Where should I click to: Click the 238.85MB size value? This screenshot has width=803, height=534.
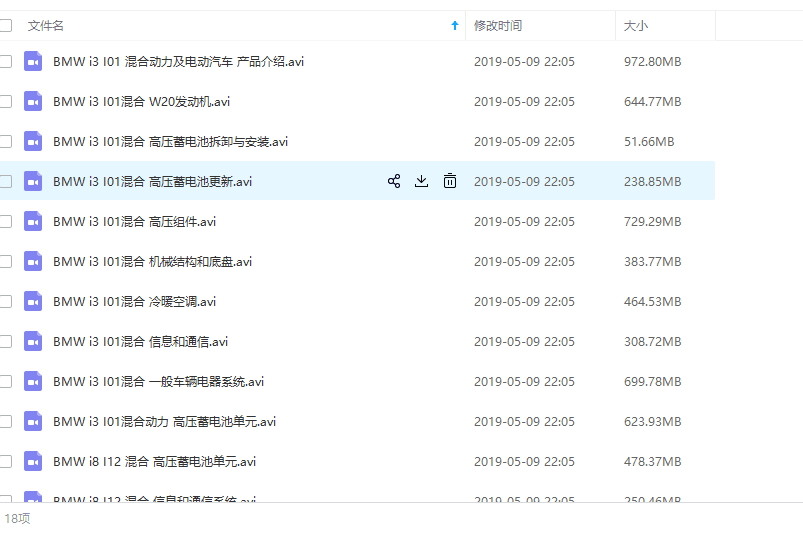pyautogui.click(x=652, y=181)
